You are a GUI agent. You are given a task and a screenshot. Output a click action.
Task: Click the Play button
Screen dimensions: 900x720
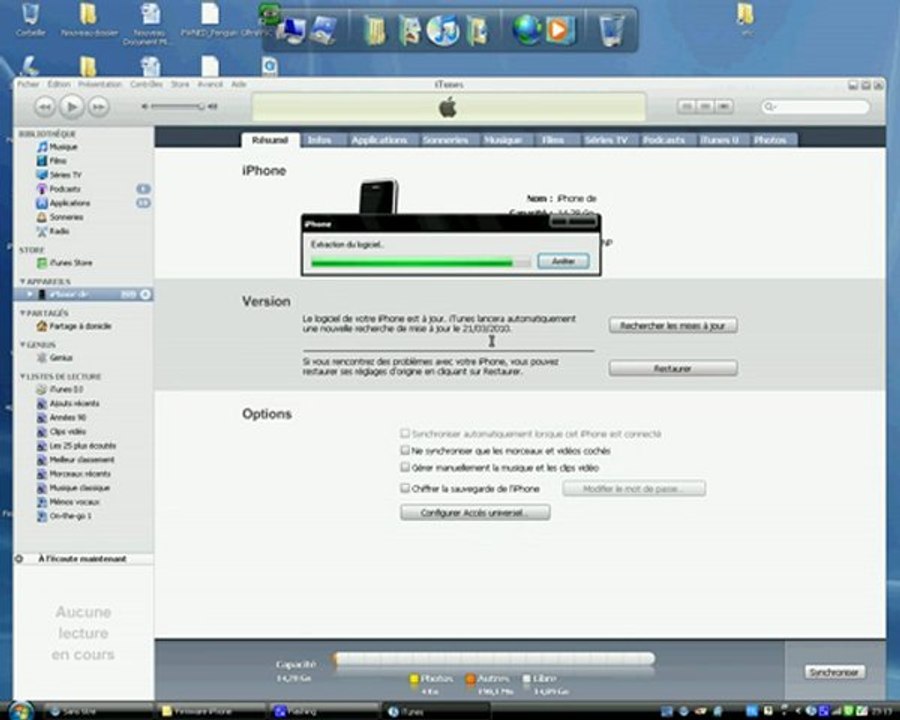[x=72, y=106]
